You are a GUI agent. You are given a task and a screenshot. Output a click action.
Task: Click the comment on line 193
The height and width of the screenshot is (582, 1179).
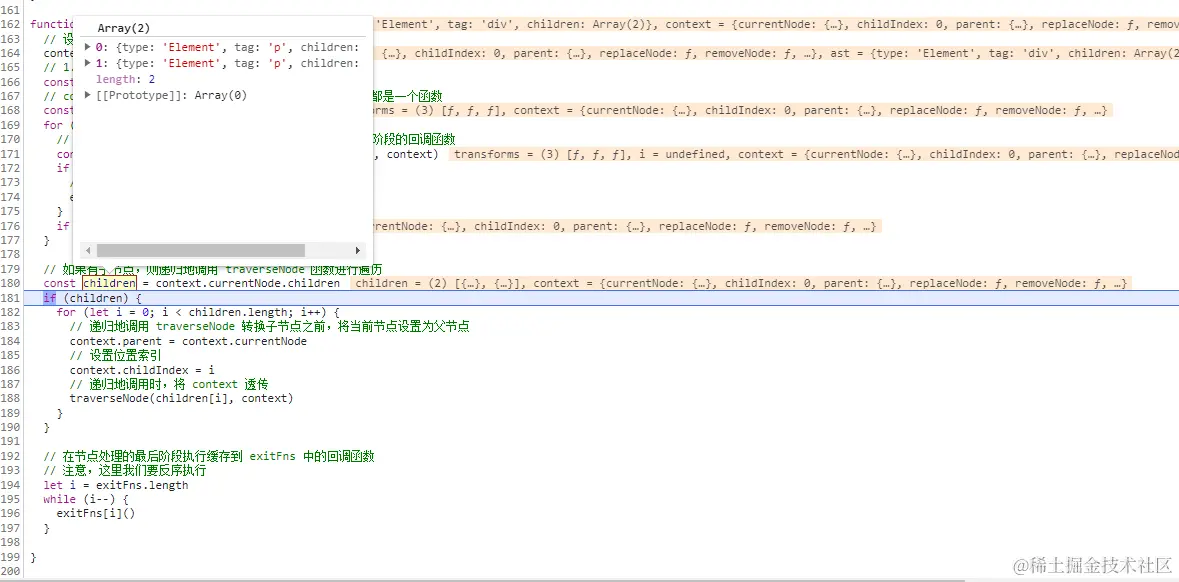pyautogui.click(x=125, y=471)
